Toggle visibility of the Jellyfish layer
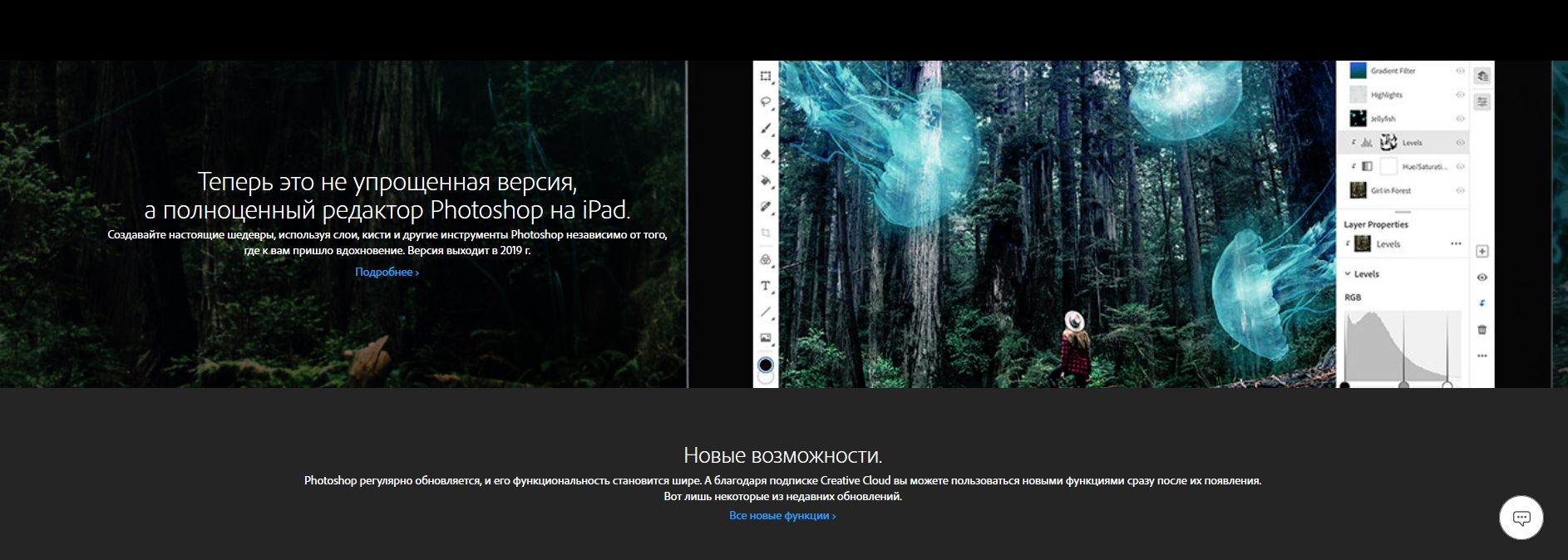 1460,119
